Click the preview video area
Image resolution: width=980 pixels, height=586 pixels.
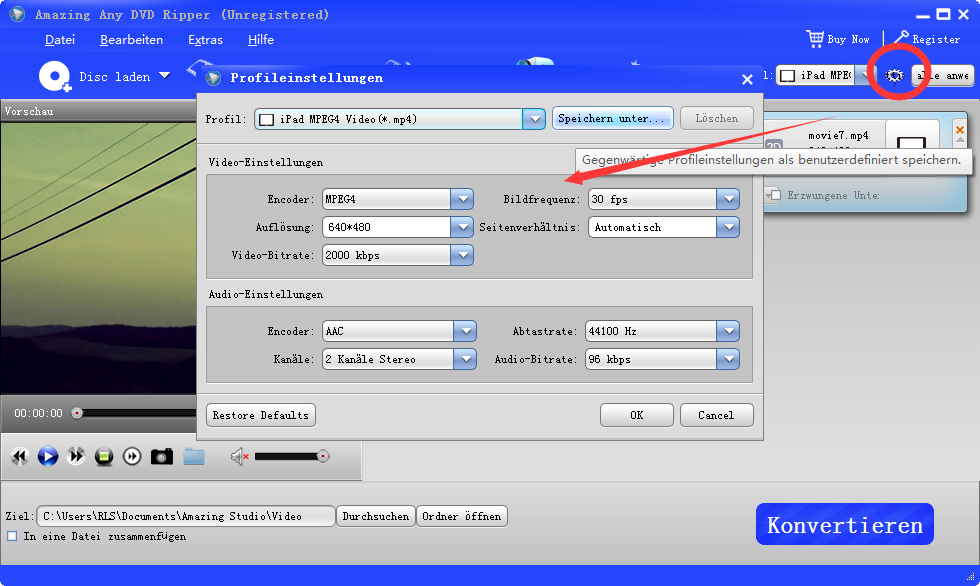[x=99, y=257]
